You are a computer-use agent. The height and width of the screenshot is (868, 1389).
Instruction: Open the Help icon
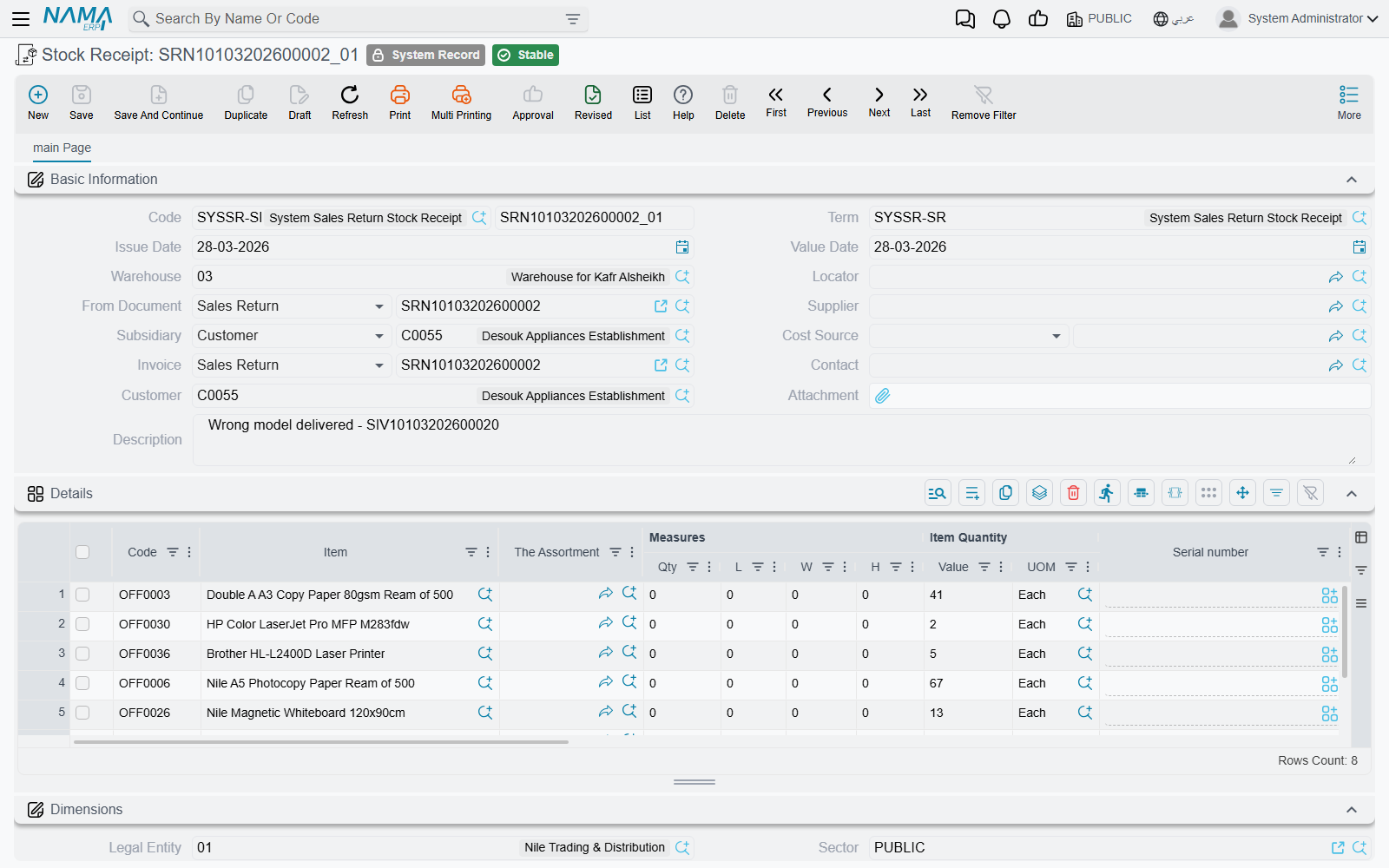pos(683,102)
